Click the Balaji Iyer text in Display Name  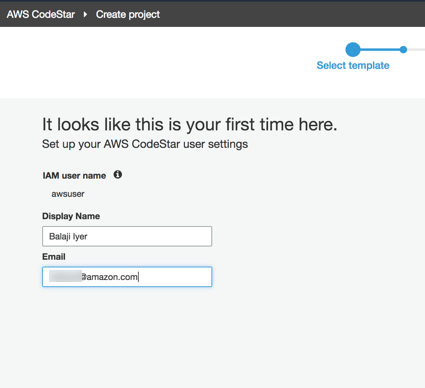68,236
